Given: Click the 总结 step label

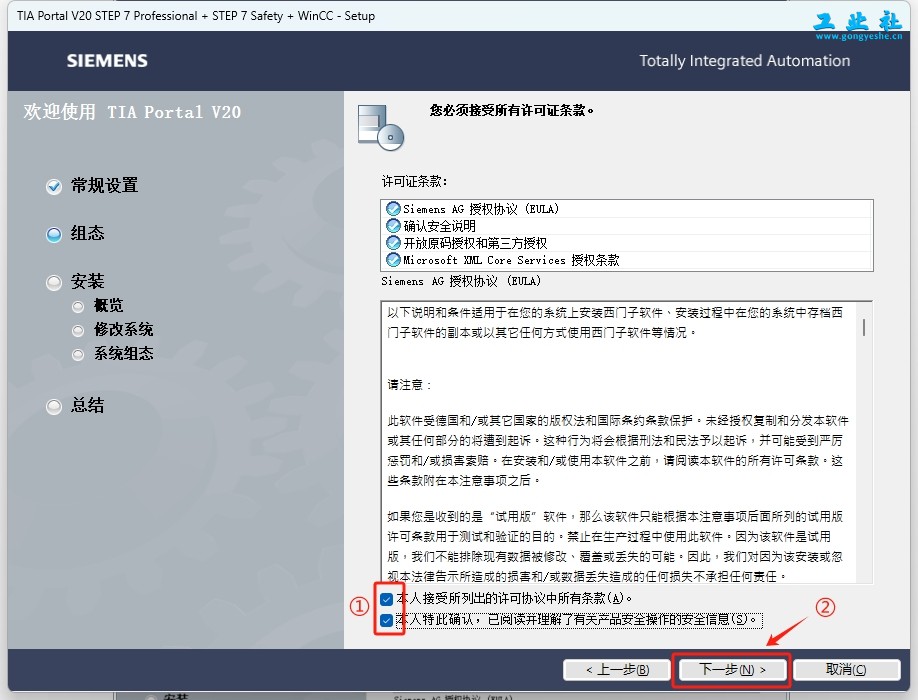Looking at the screenshot, I should 87,405.
